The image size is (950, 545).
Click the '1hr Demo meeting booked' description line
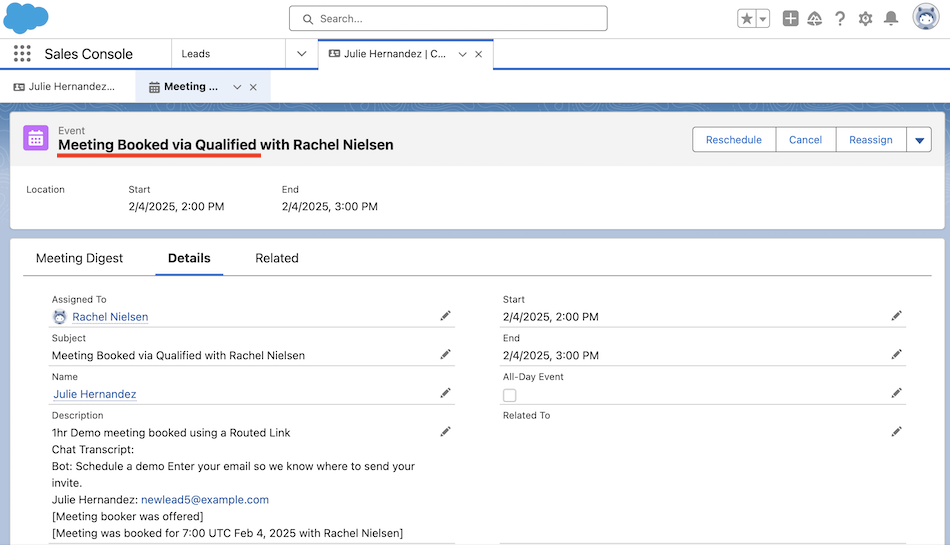coord(171,433)
